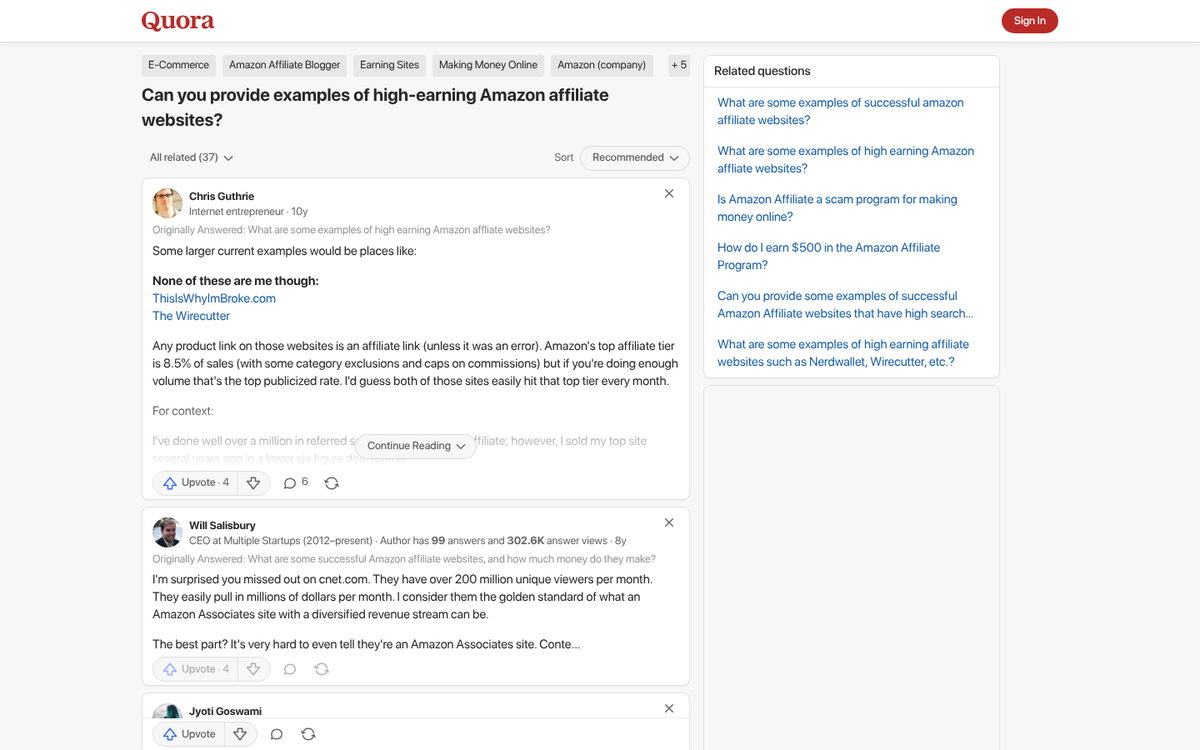
Task: Open comments on Chris Guthrie's answer
Action: pos(288,482)
